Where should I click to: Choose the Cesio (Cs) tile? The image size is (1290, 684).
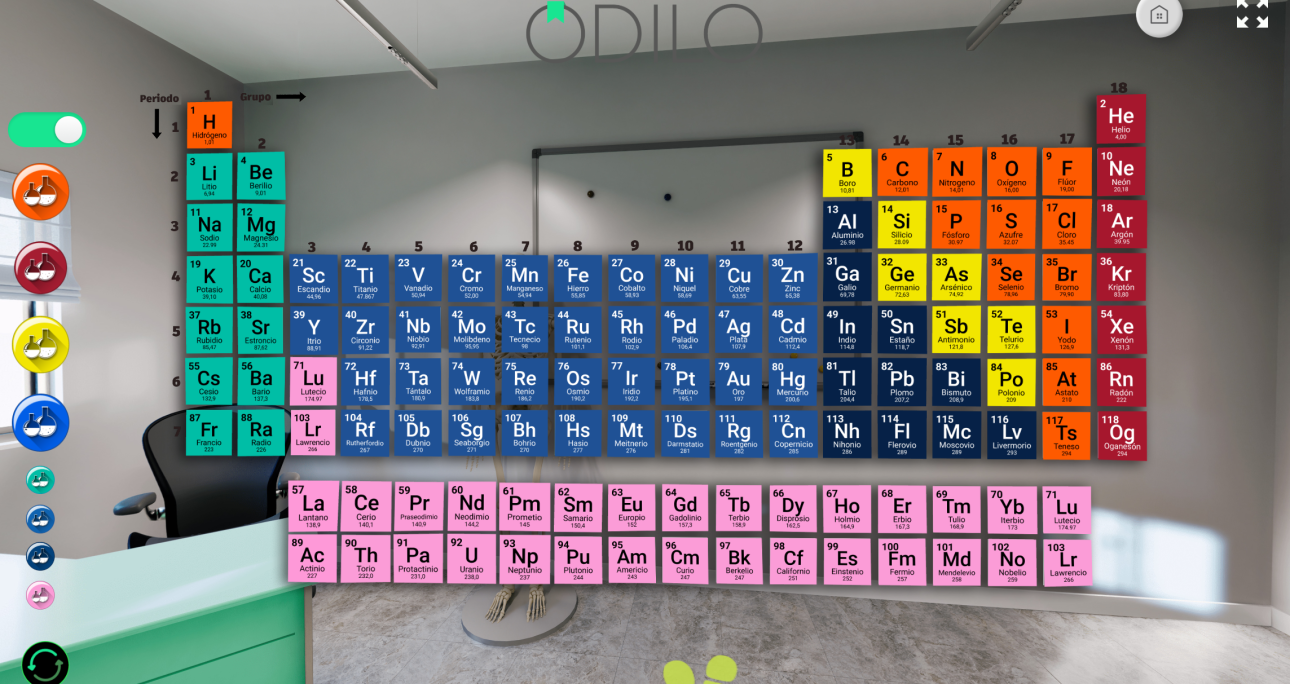[x=209, y=381]
